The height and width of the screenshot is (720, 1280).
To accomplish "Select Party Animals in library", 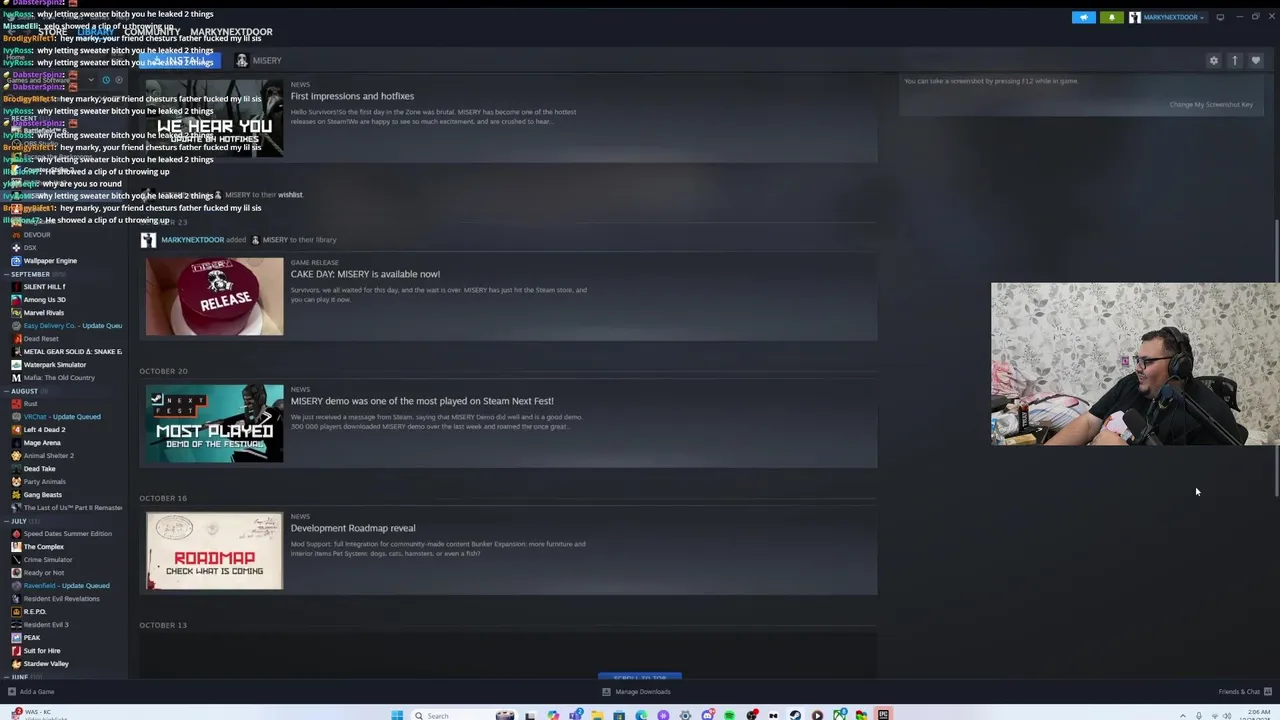I will pyautogui.click(x=44, y=482).
